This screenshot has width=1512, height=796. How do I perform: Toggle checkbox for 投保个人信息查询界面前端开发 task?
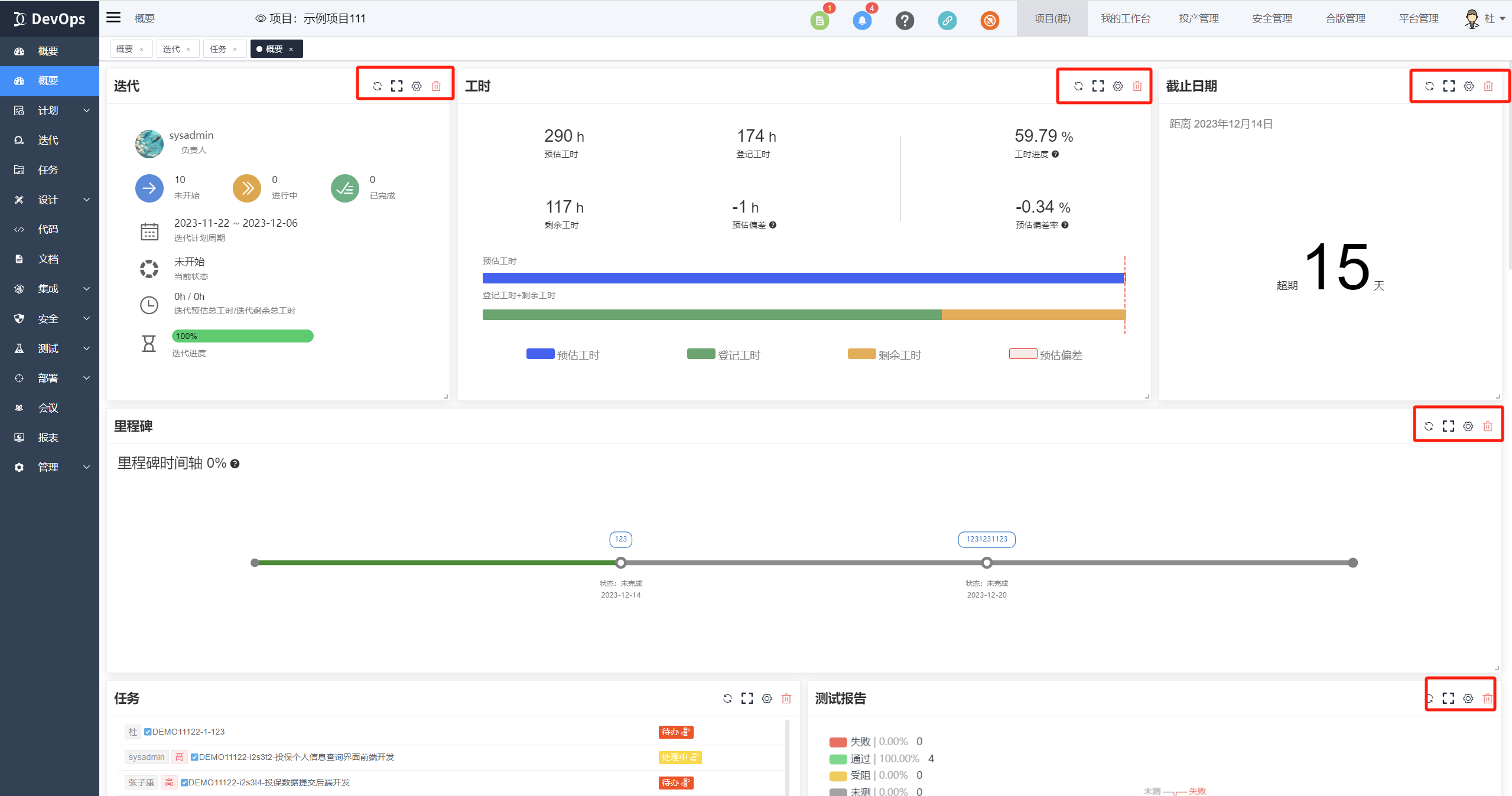194,757
